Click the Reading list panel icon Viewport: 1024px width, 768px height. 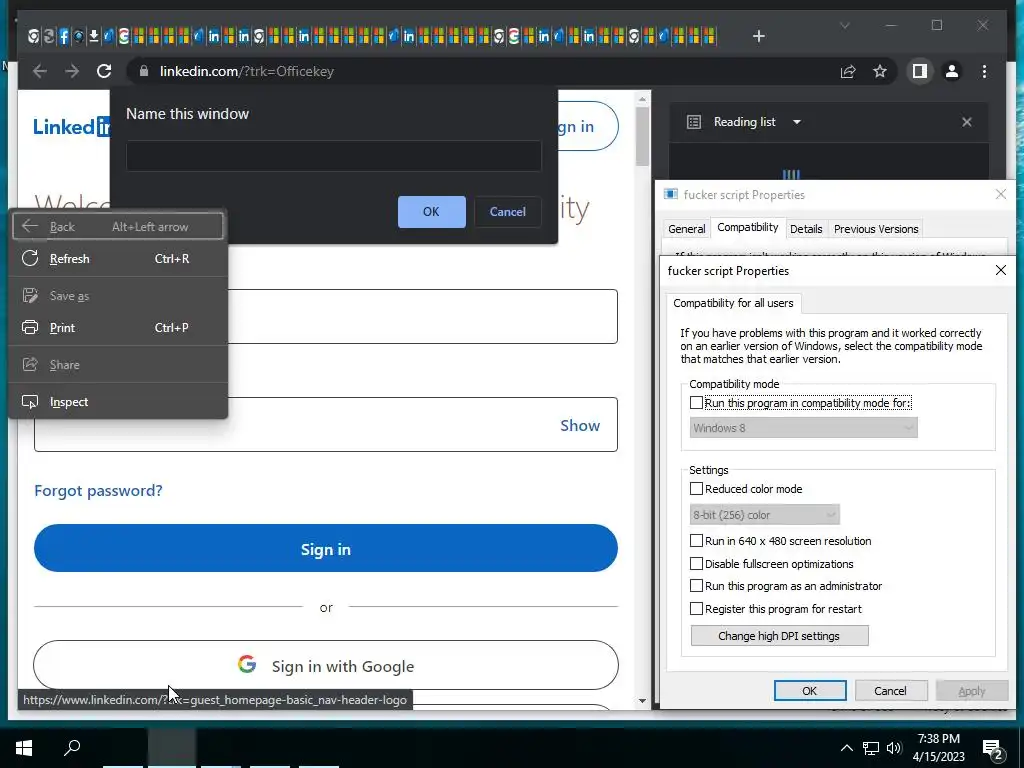pos(694,122)
